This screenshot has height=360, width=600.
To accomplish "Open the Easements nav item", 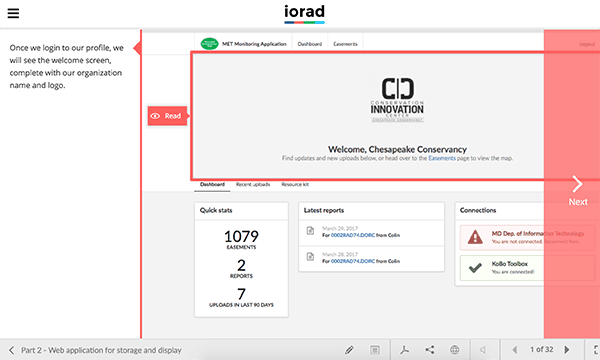I will 345,44.
